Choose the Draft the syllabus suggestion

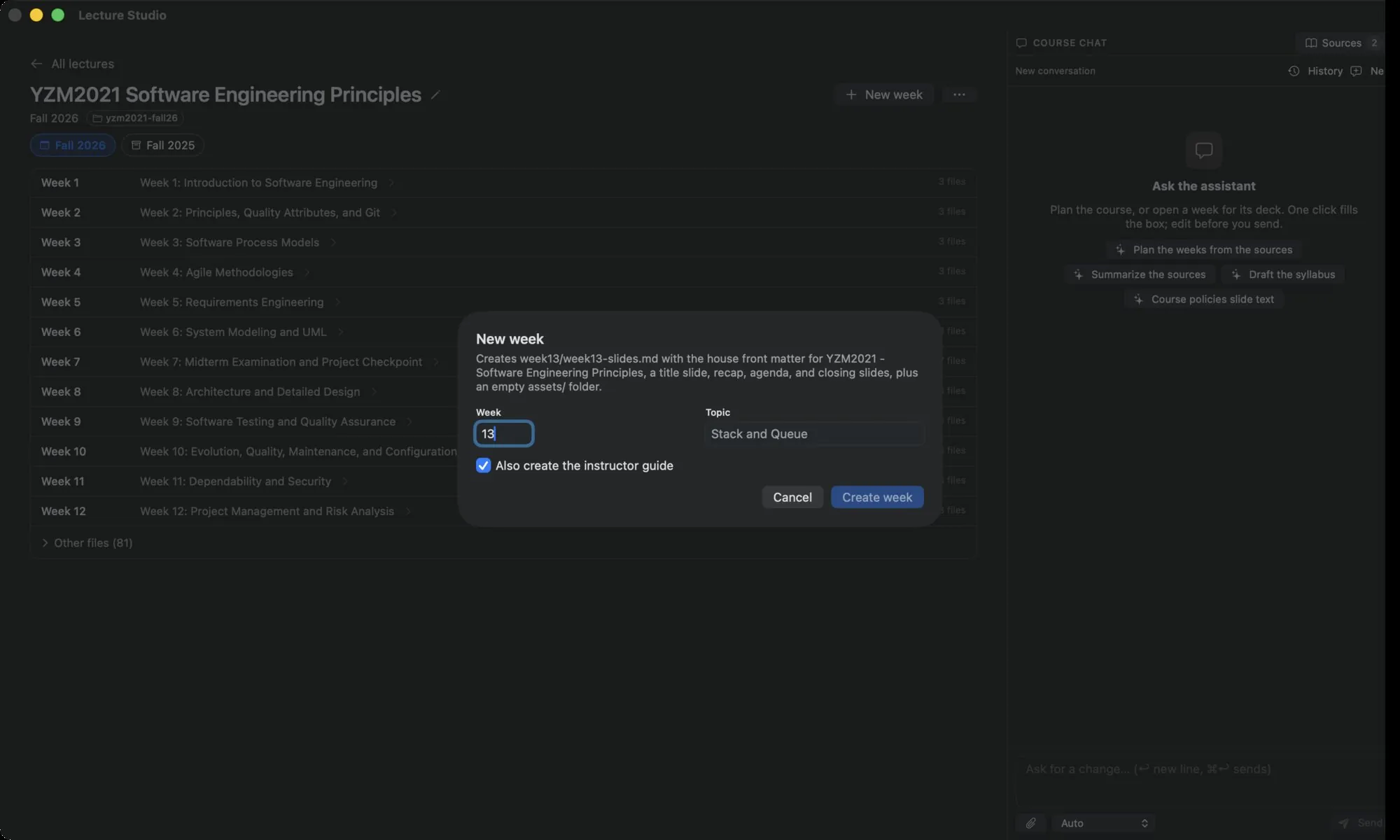1283,274
